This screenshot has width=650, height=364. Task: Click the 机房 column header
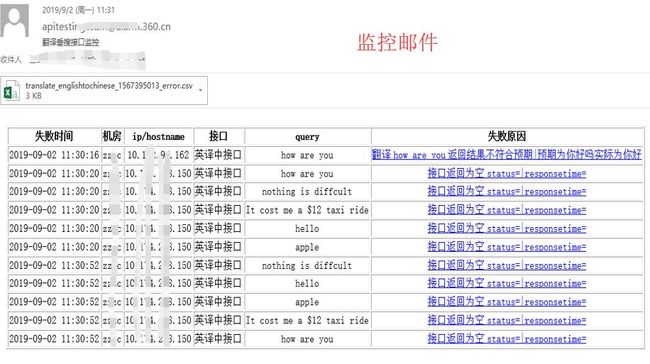pos(112,136)
